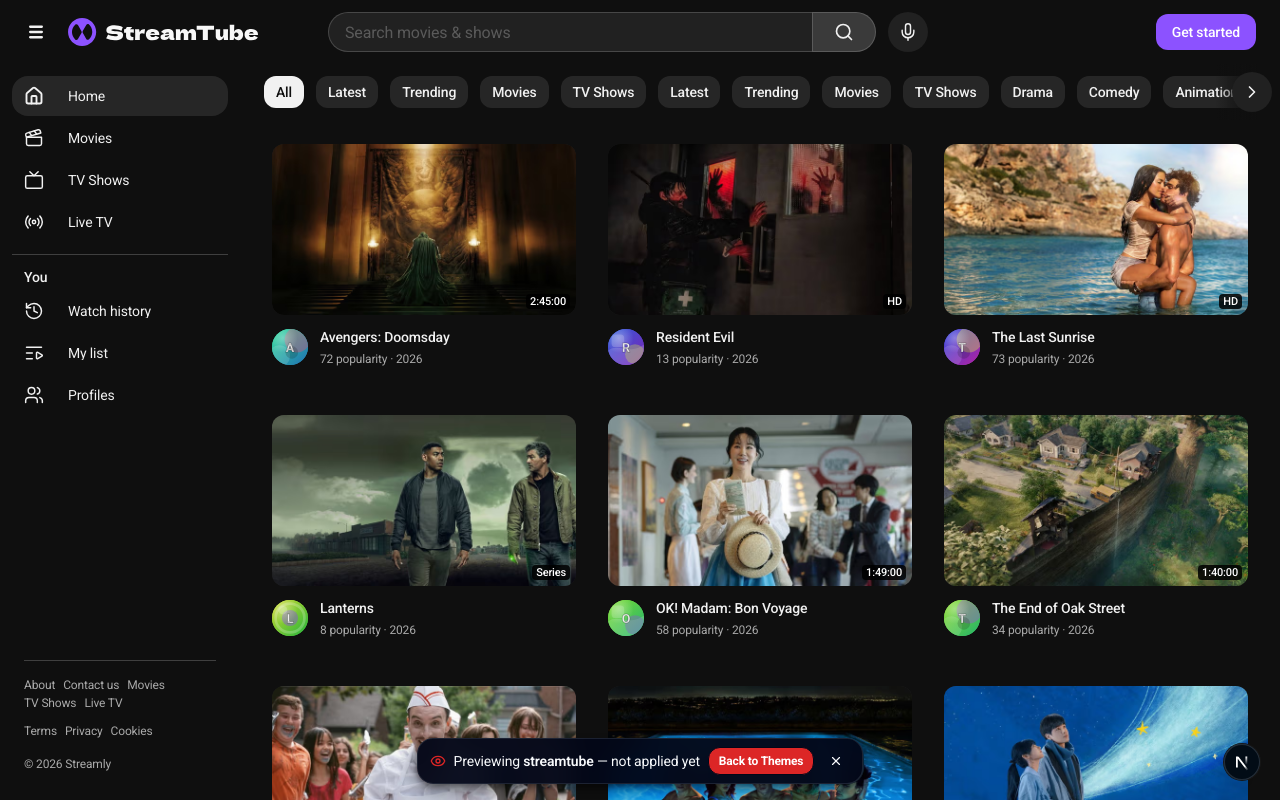Click the television icon beside TV Shows

(34, 180)
